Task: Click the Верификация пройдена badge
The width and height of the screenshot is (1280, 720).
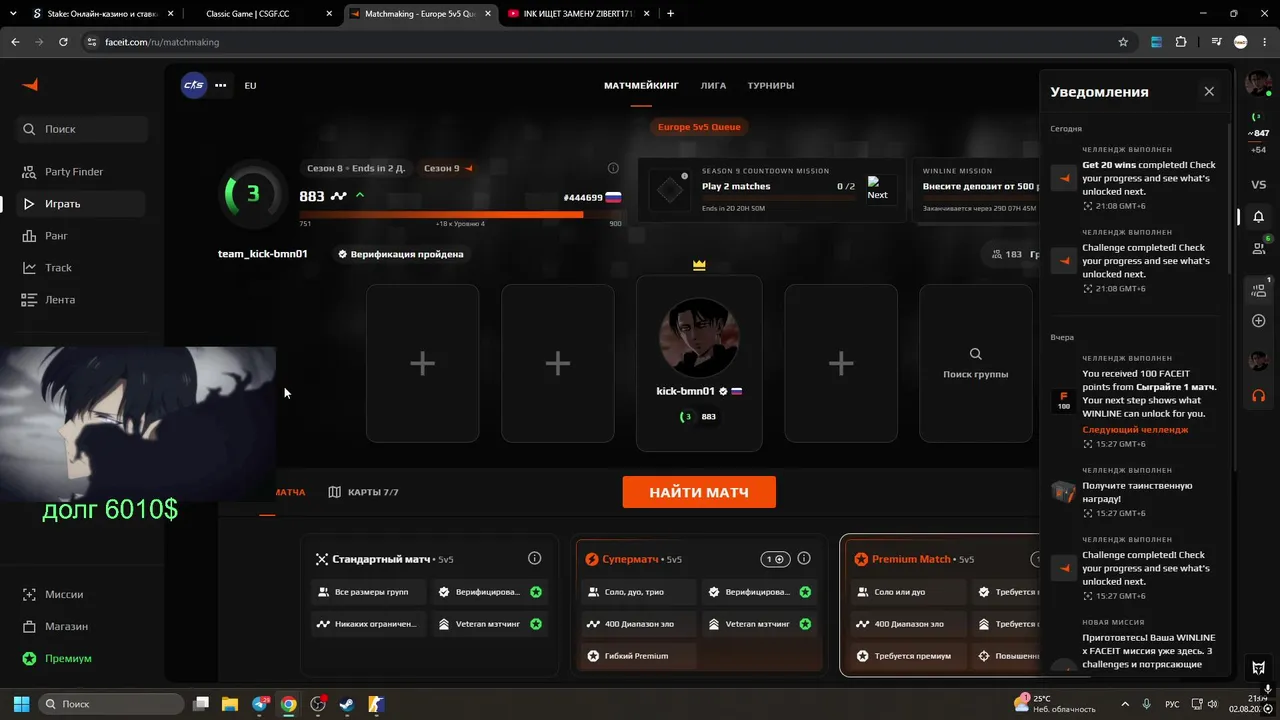Action: point(400,254)
